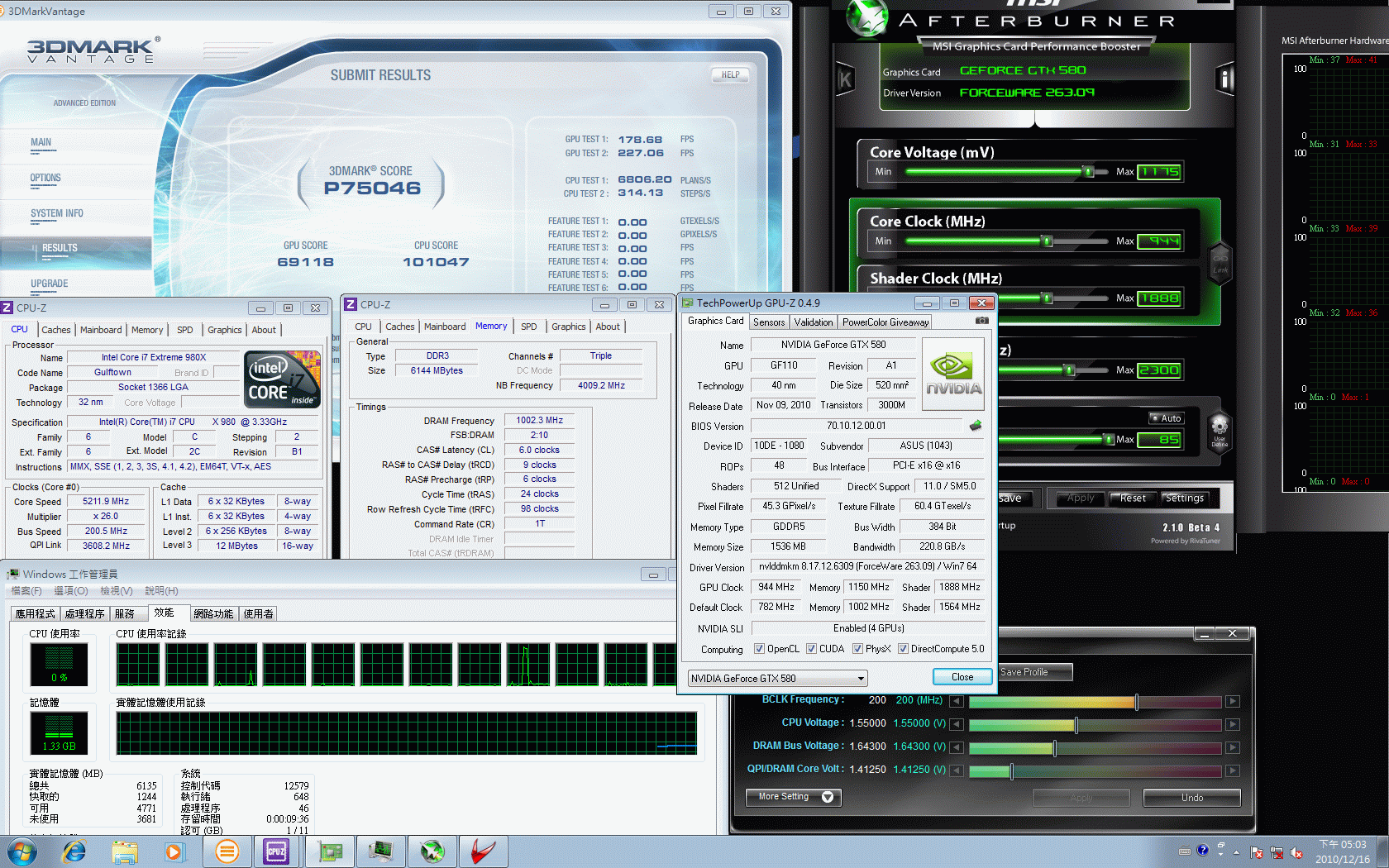The width and height of the screenshot is (1389, 868).
Task: Open the Afterburner info 'i' button
Action: click(x=1225, y=79)
